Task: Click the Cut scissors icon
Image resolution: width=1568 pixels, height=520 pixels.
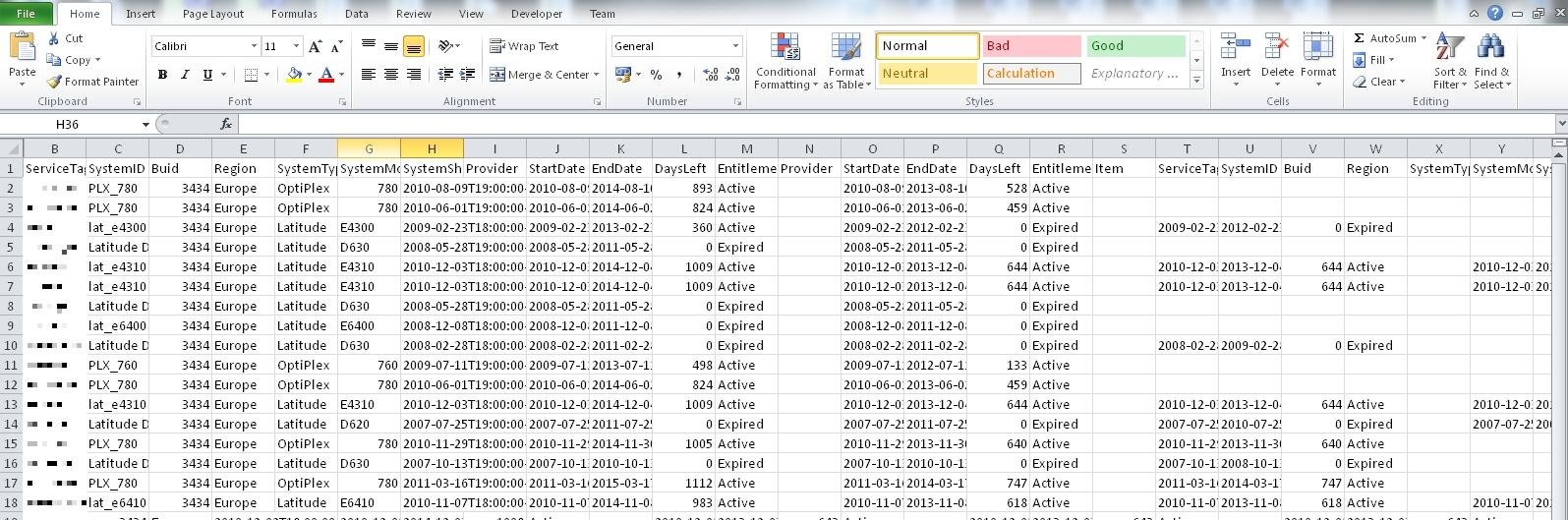Action: (53, 38)
